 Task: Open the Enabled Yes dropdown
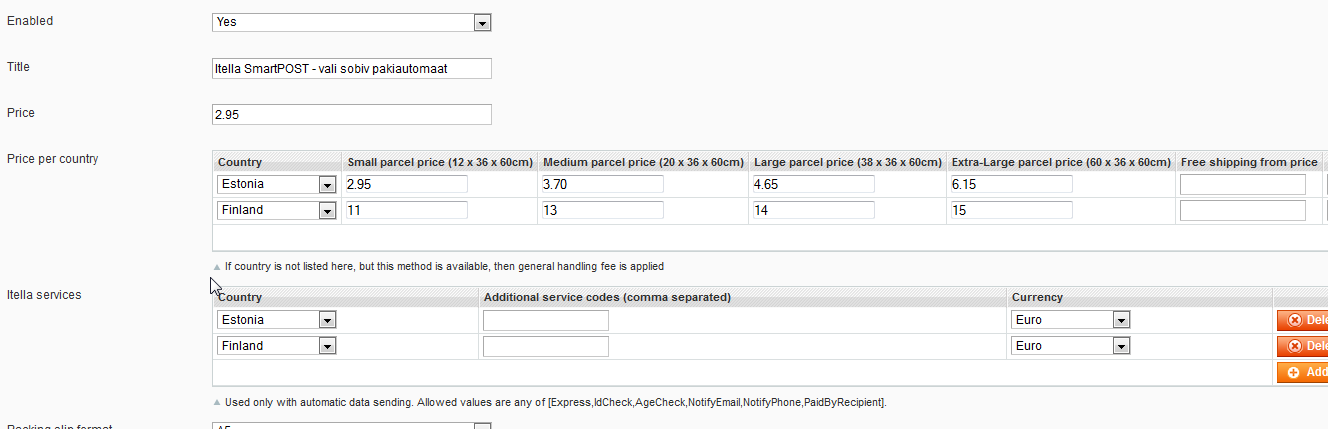click(351, 22)
